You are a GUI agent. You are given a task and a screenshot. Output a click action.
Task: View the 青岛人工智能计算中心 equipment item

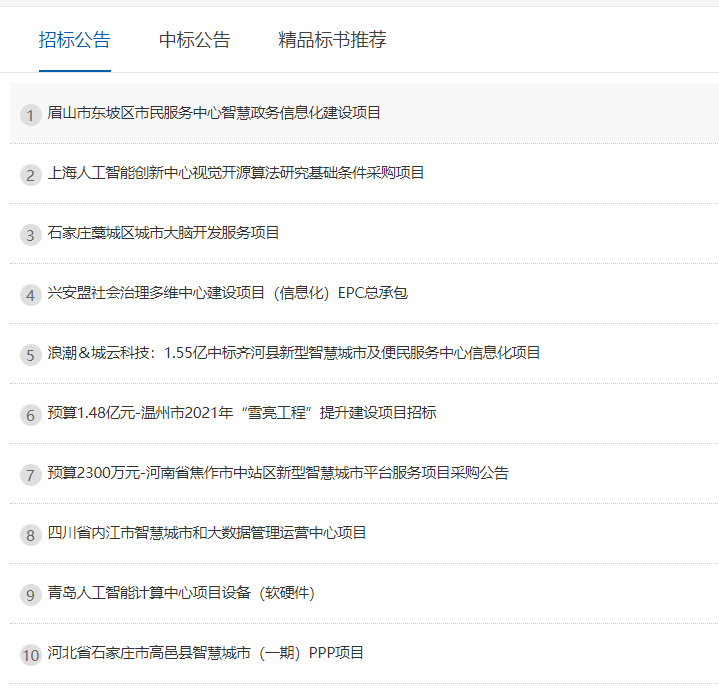point(181,593)
